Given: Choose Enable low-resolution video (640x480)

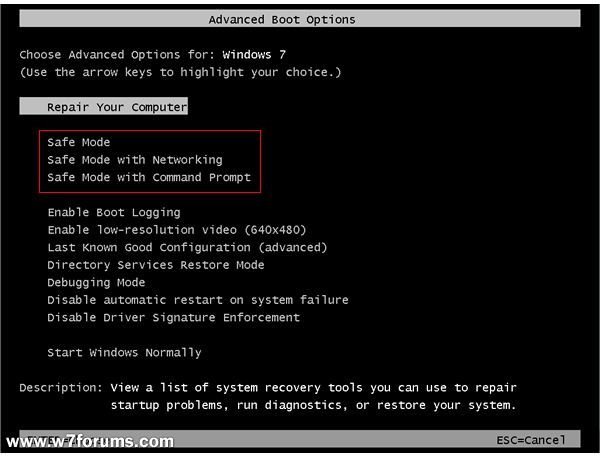Looking at the screenshot, I should [177, 230].
